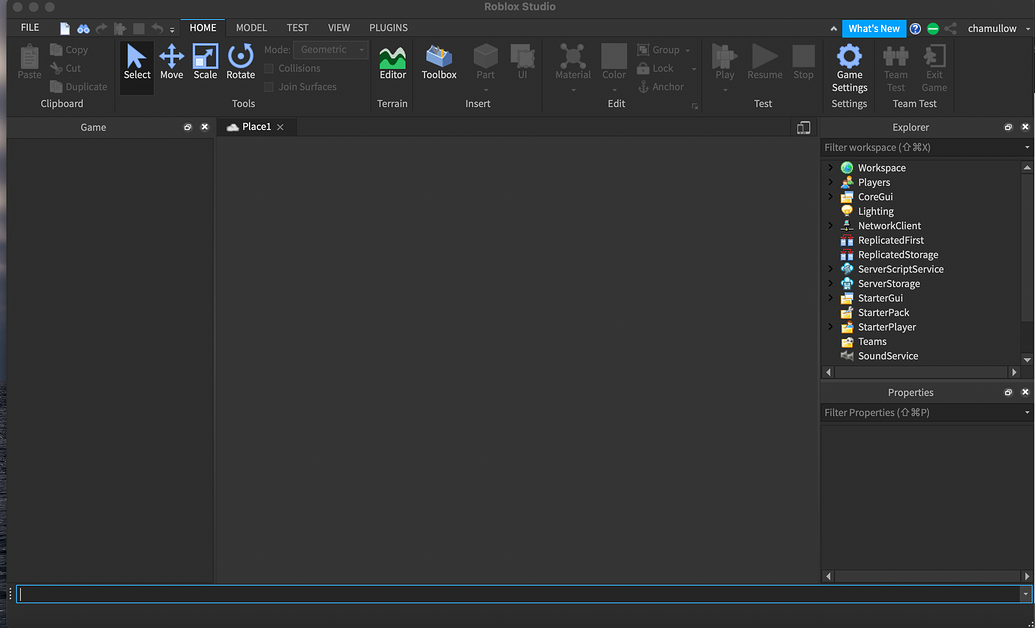Image resolution: width=1035 pixels, height=628 pixels.
Task: Select ReplicatedStorage in Explorer
Action: (x=898, y=255)
